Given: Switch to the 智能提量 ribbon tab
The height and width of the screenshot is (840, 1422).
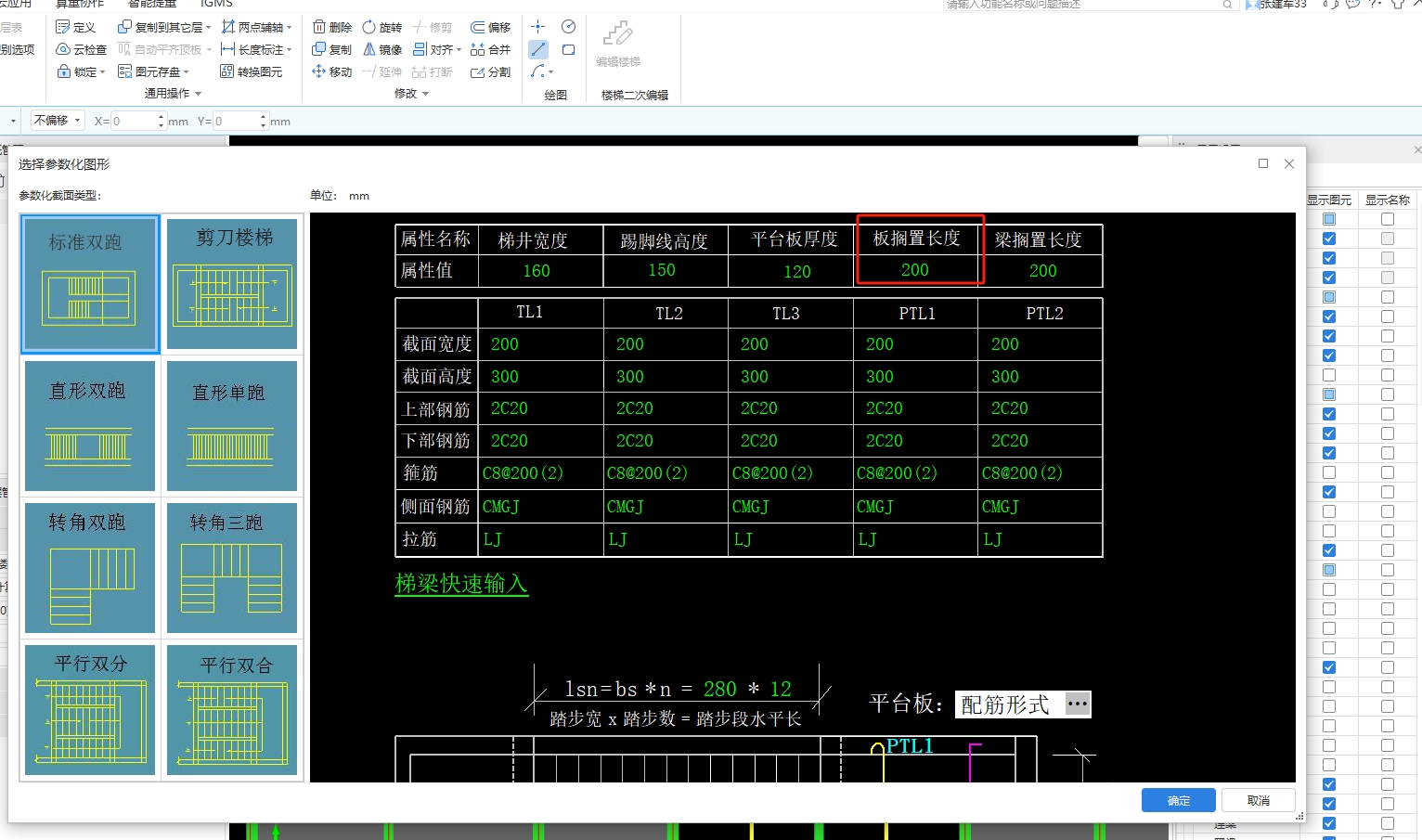Looking at the screenshot, I should pos(153,4).
